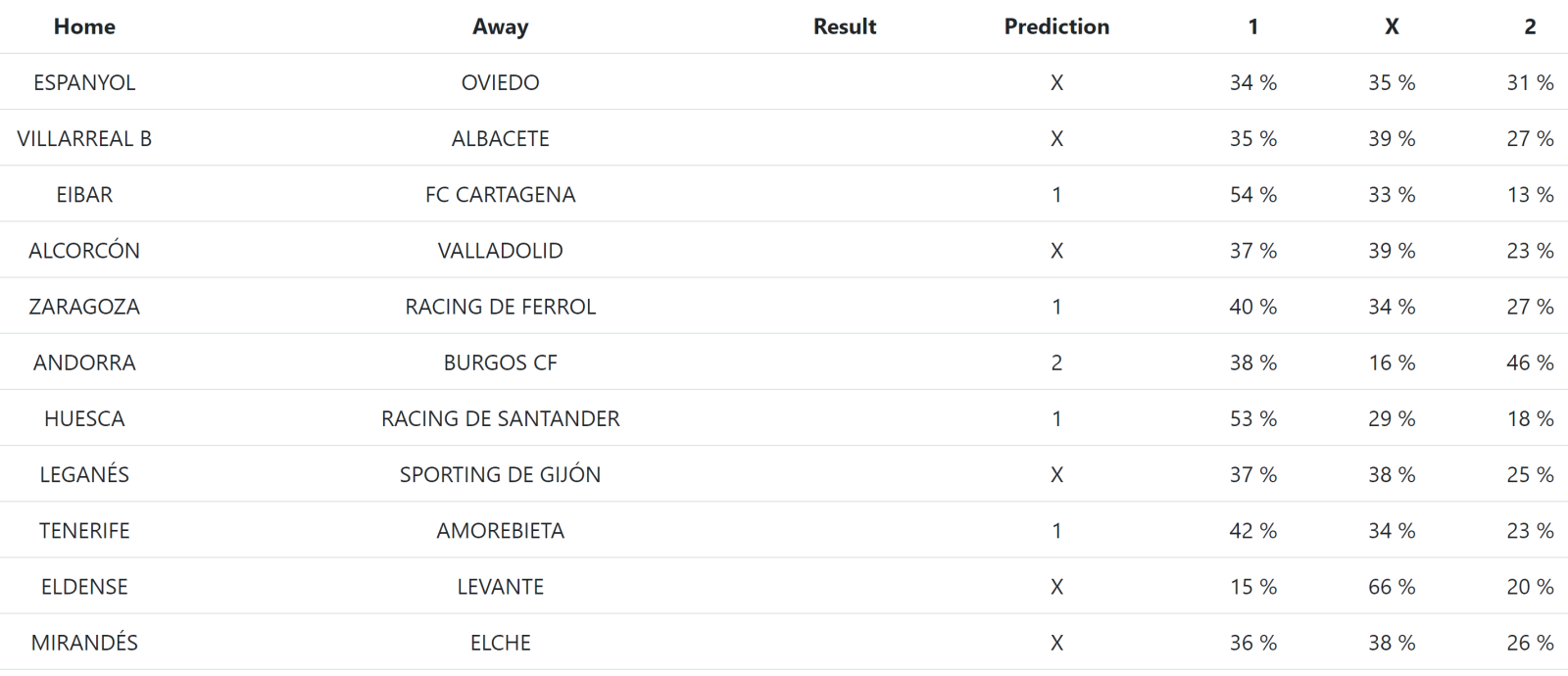Select SPORTING DE GIJÓN away cell
Screen dimensions: 1568x676
[x=500, y=474]
